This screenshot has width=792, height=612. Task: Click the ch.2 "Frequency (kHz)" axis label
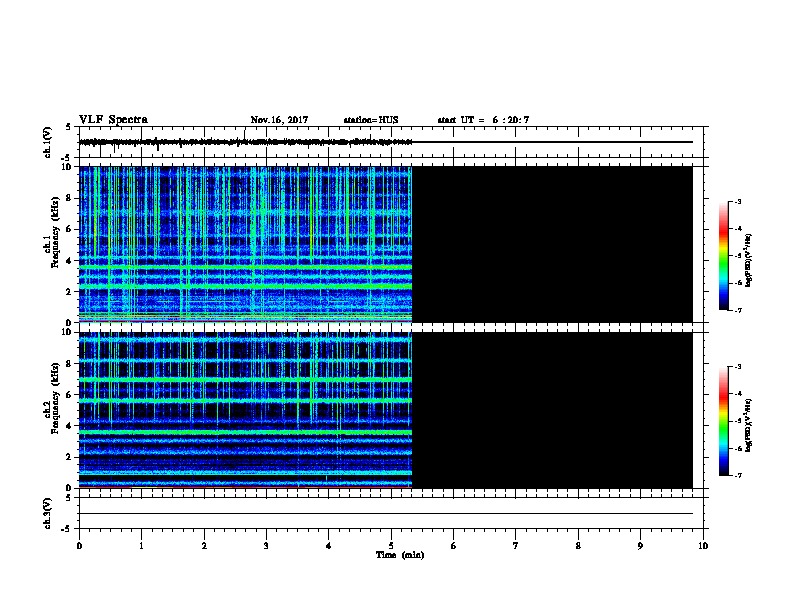[x=55, y=398]
